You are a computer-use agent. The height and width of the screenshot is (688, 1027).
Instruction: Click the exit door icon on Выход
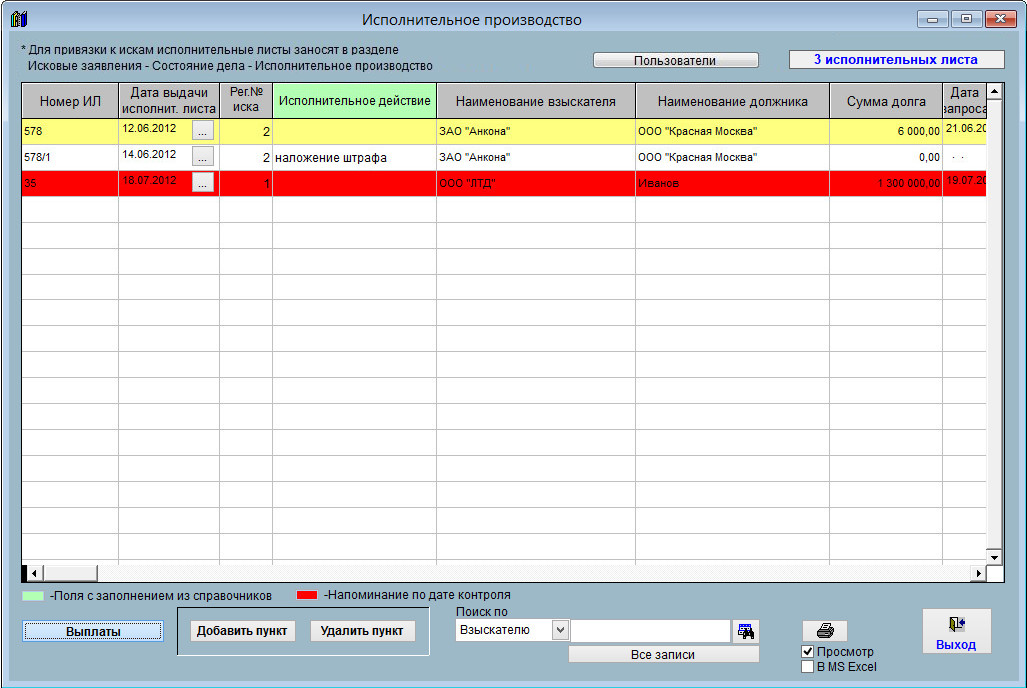point(956,624)
